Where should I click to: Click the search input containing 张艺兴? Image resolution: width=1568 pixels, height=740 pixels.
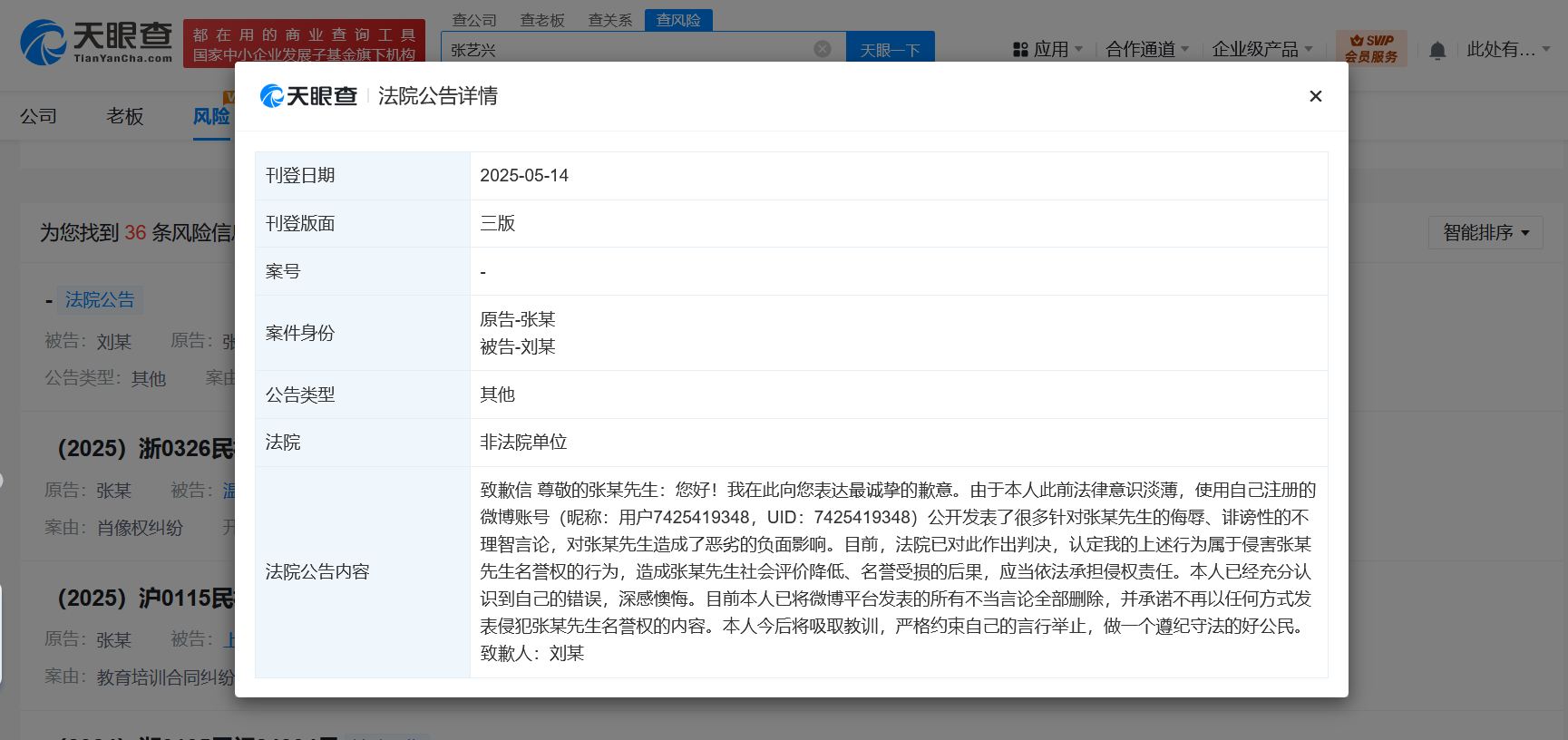point(626,50)
